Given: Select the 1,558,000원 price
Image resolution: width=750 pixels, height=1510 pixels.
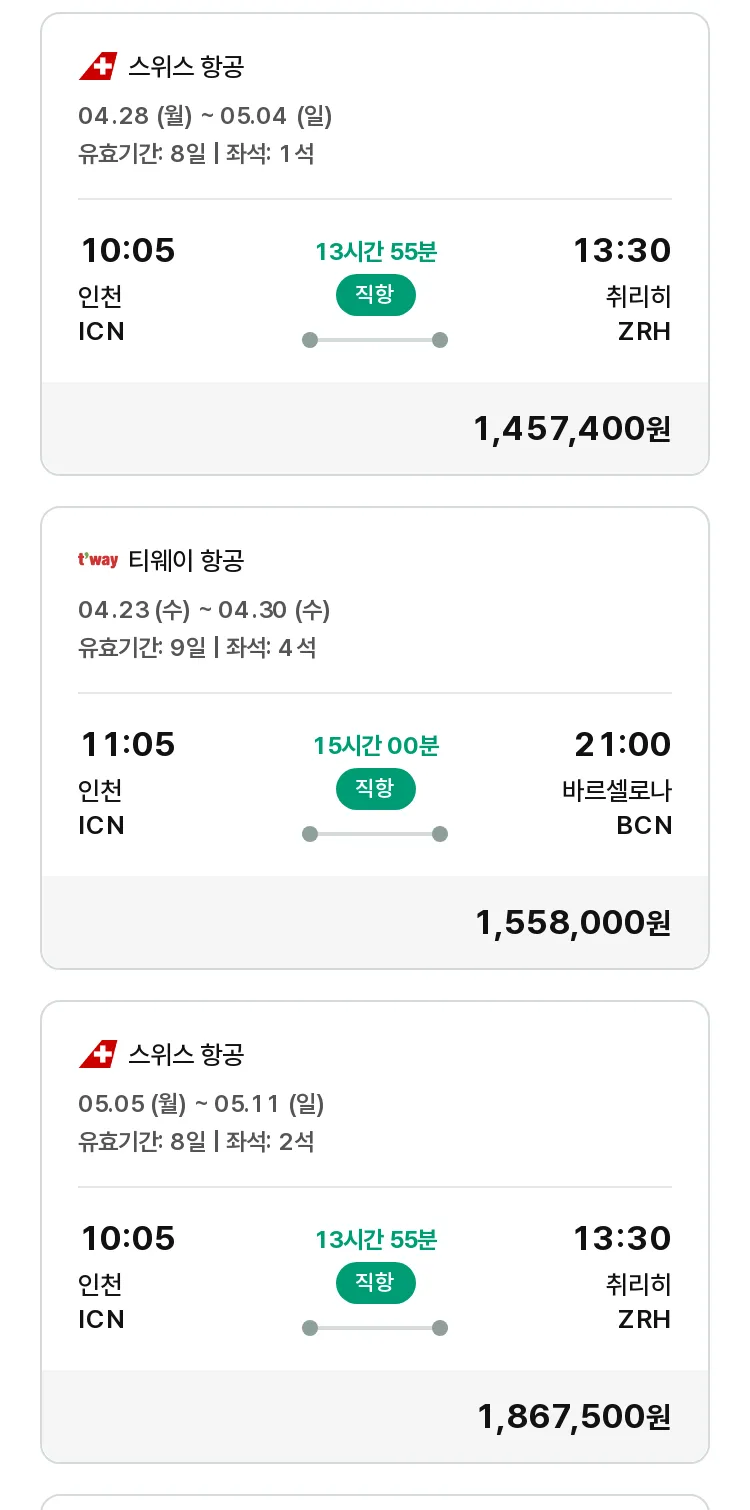Looking at the screenshot, I should click(x=572, y=923).
